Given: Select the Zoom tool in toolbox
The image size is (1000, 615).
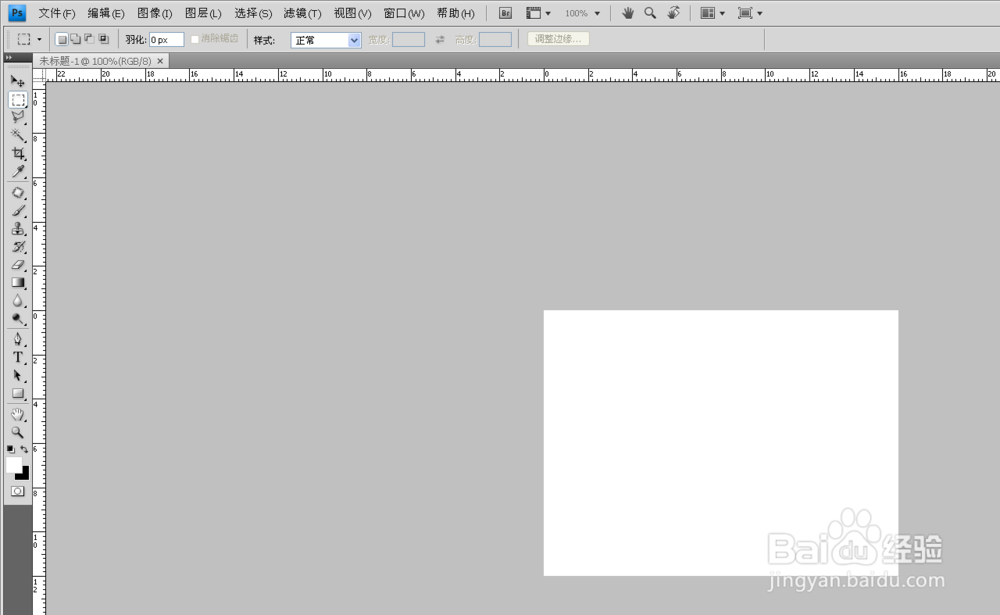Looking at the screenshot, I should pos(18,433).
